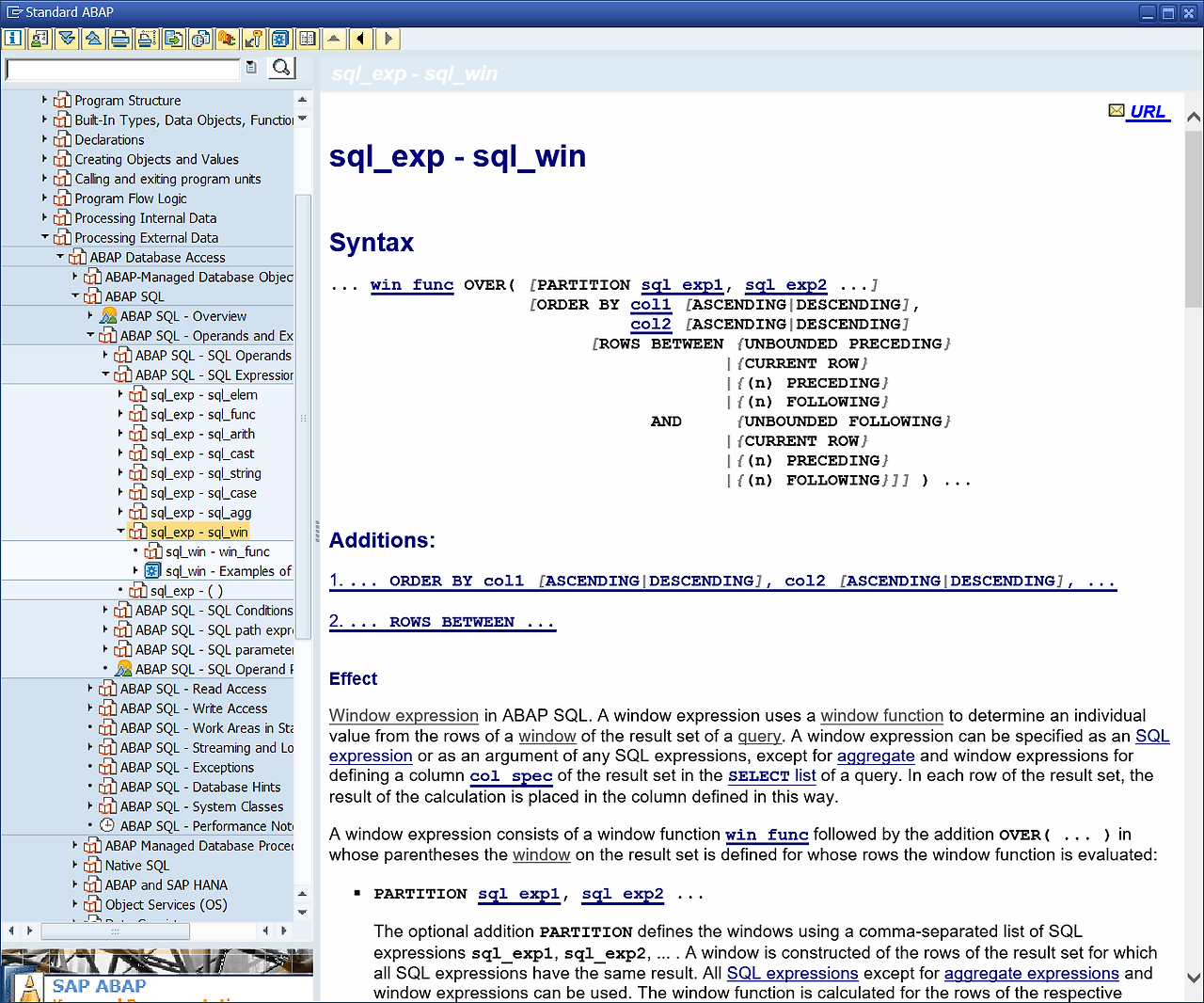This screenshot has height=1003, width=1204.
Task: Open the print preview toolbar icon
Action: click(146, 39)
